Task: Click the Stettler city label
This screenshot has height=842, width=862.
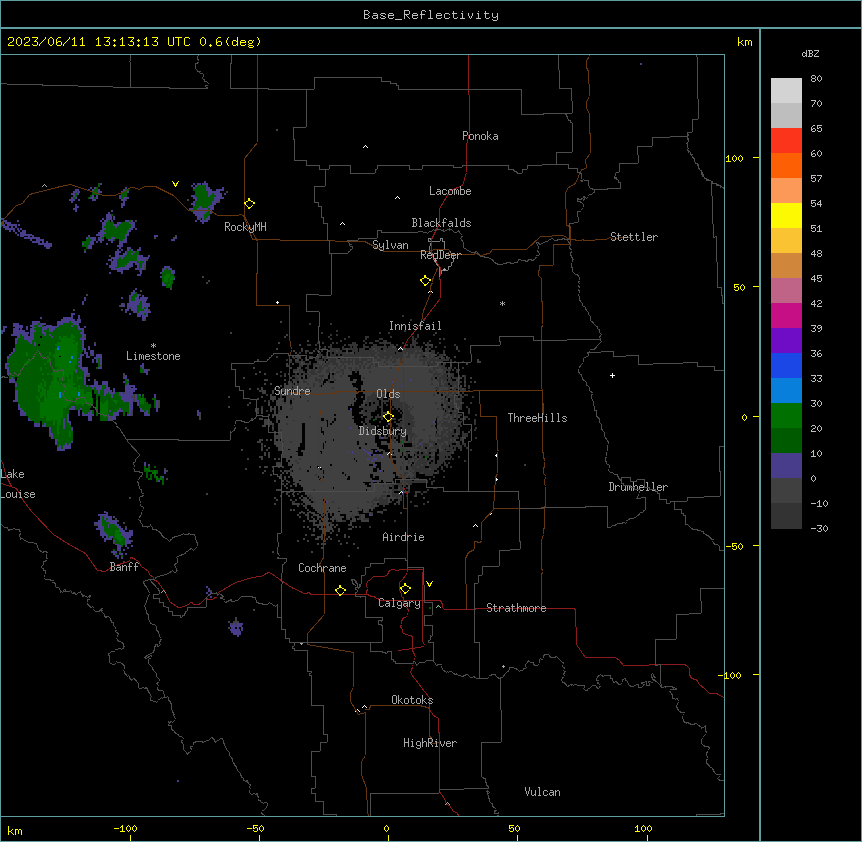Action: pos(634,237)
